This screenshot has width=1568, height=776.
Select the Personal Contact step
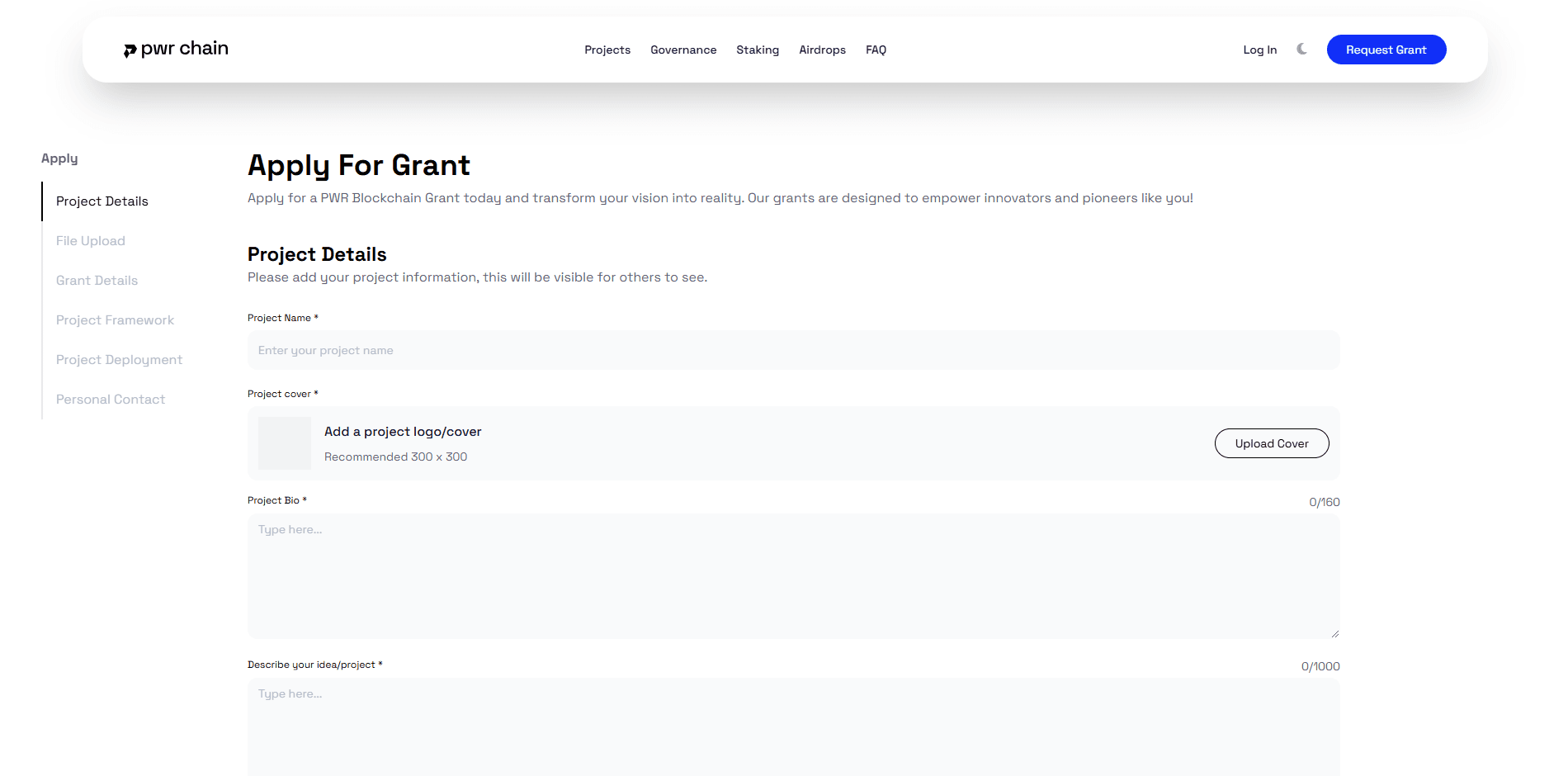[110, 399]
